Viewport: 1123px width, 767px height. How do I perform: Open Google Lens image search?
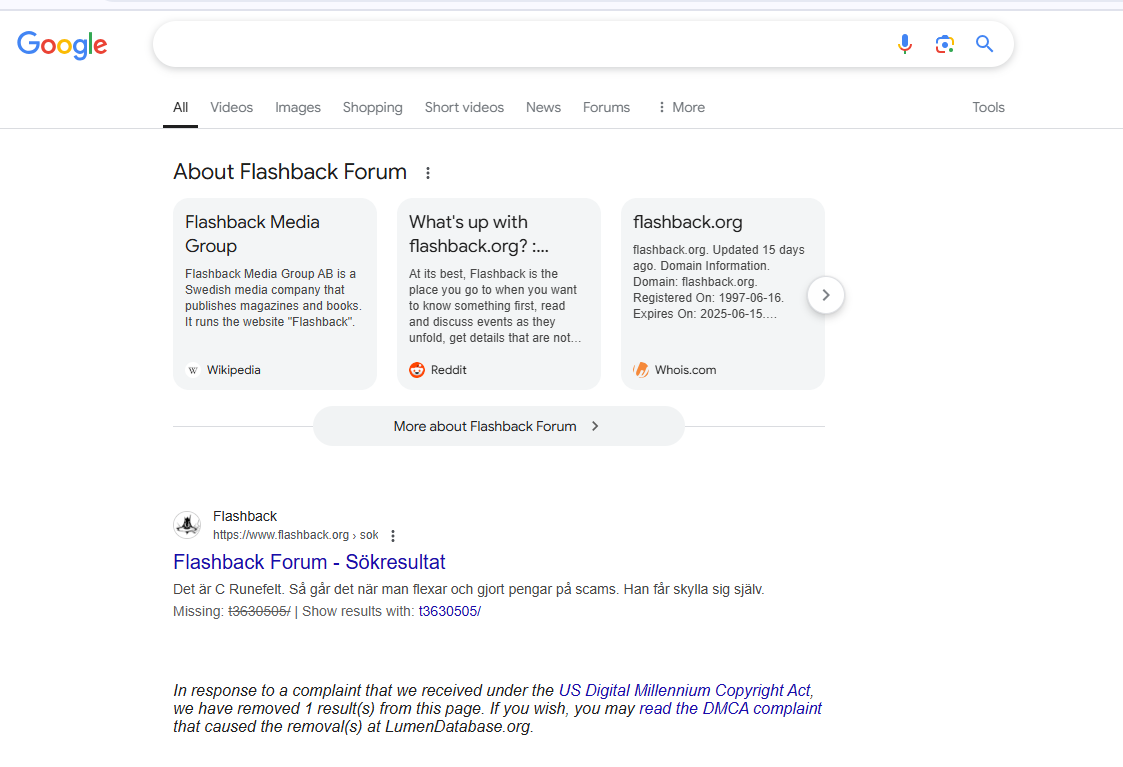[x=944, y=44]
